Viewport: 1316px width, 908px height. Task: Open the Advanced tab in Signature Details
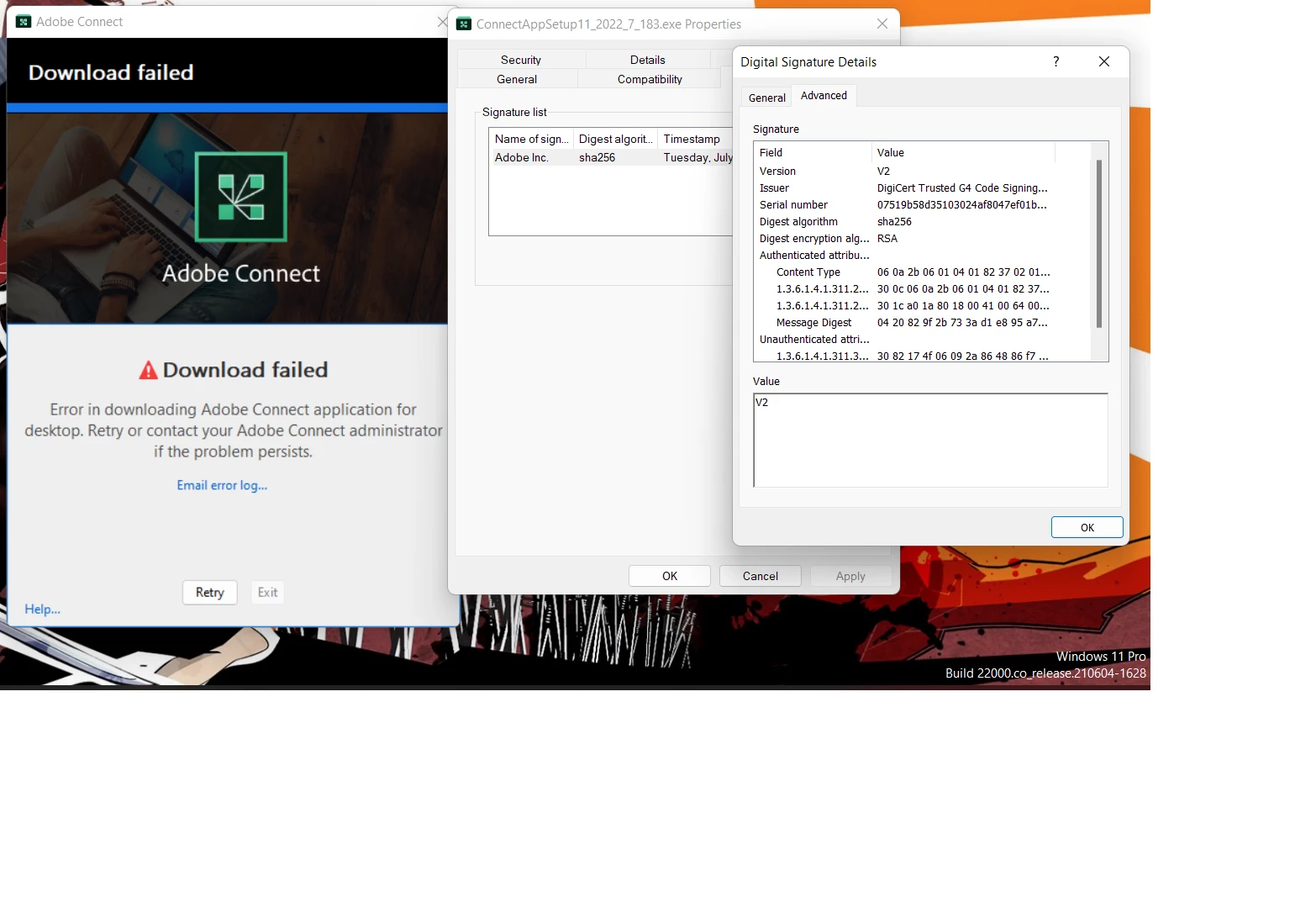(x=824, y=96)
